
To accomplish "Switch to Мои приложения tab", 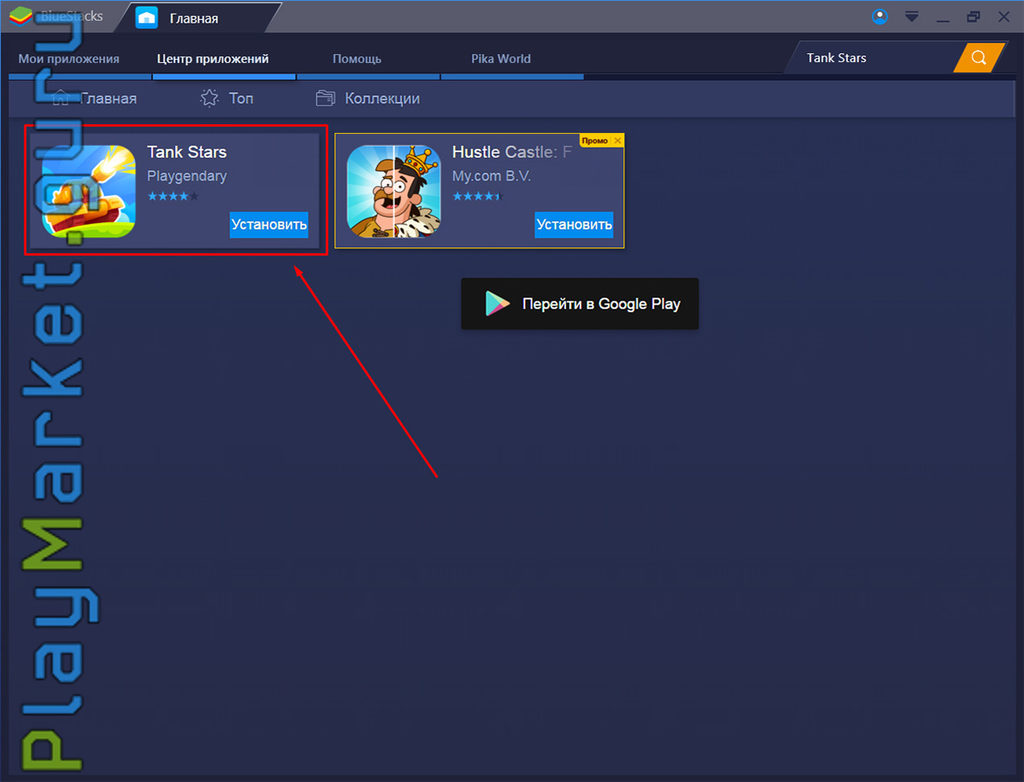I will tap(69, 59).
